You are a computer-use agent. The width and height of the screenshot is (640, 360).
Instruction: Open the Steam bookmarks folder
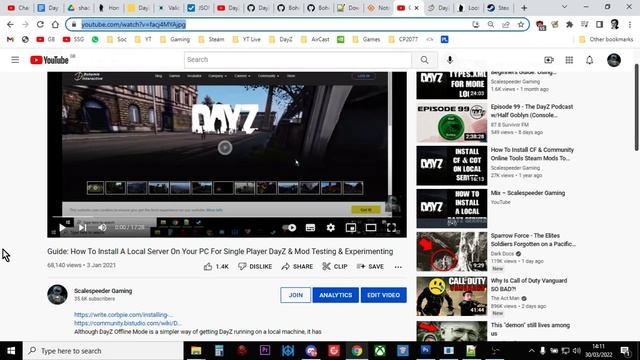click(211, 40)
